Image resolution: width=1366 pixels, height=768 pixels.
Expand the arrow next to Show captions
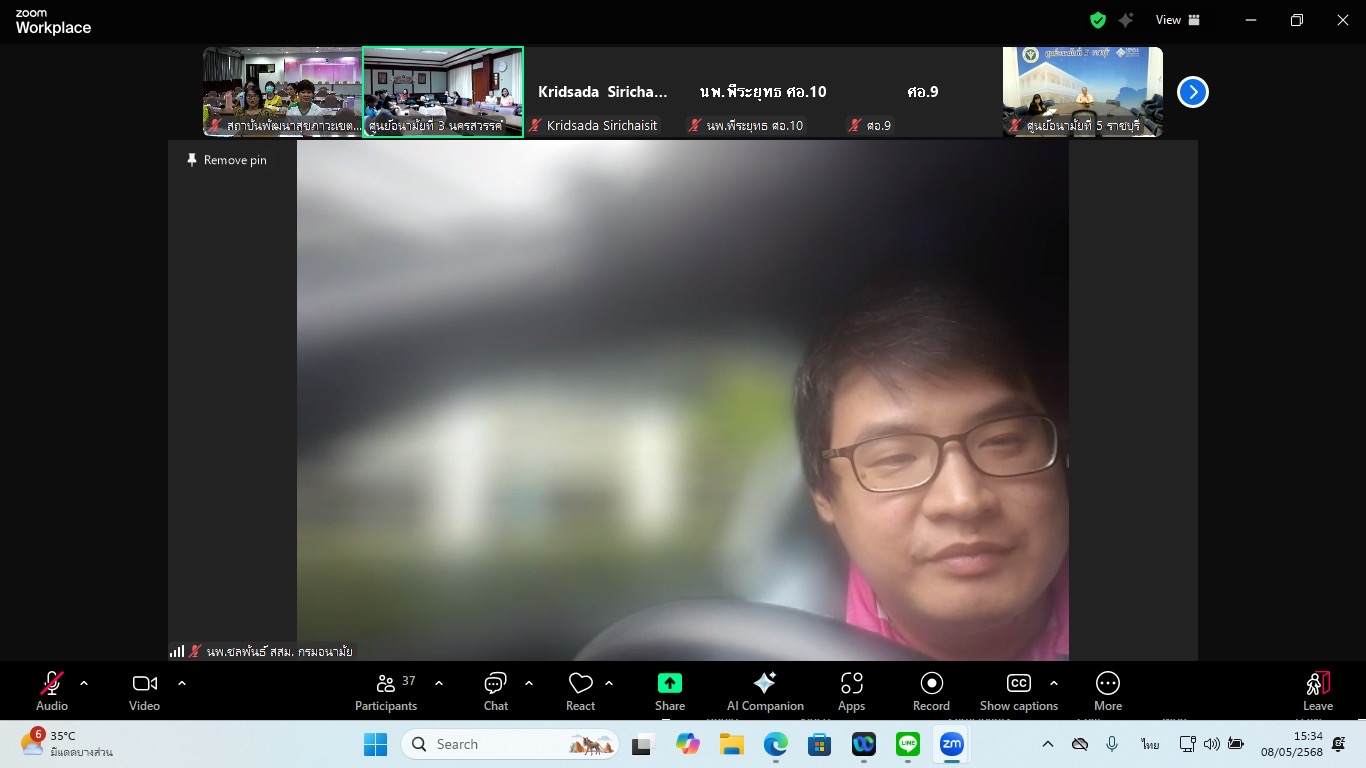pyautogui.click(x=1053, y=684)
